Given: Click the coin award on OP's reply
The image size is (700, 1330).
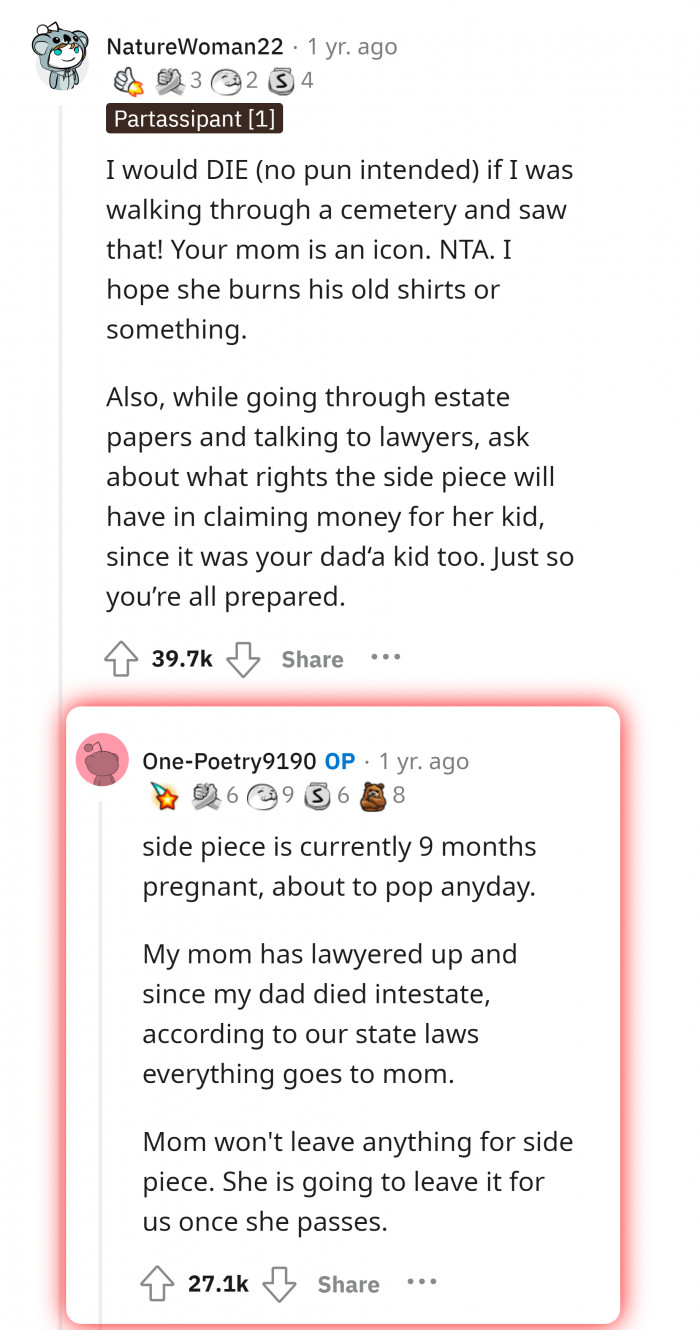Looking at the screenshot, I should [x=316, y=795].
